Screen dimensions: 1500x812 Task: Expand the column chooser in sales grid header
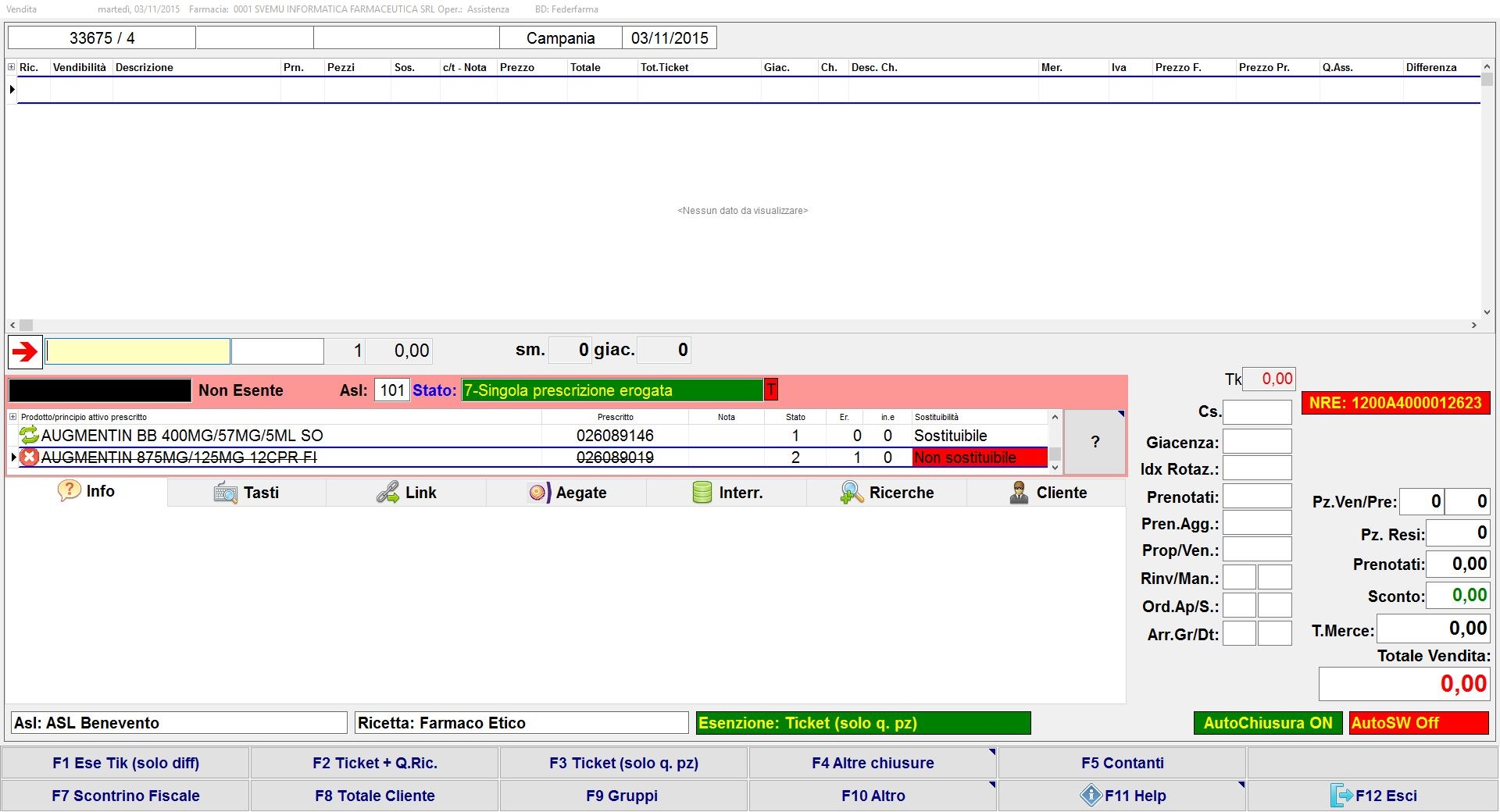coord(12,67)
